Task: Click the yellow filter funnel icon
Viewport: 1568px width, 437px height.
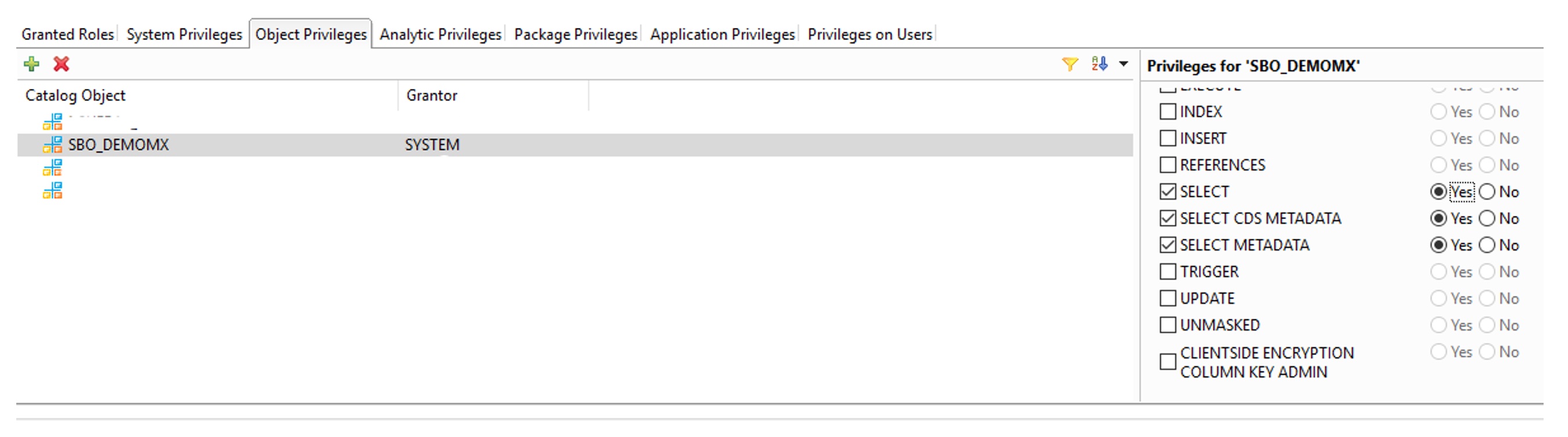Action: point(1069,64)
